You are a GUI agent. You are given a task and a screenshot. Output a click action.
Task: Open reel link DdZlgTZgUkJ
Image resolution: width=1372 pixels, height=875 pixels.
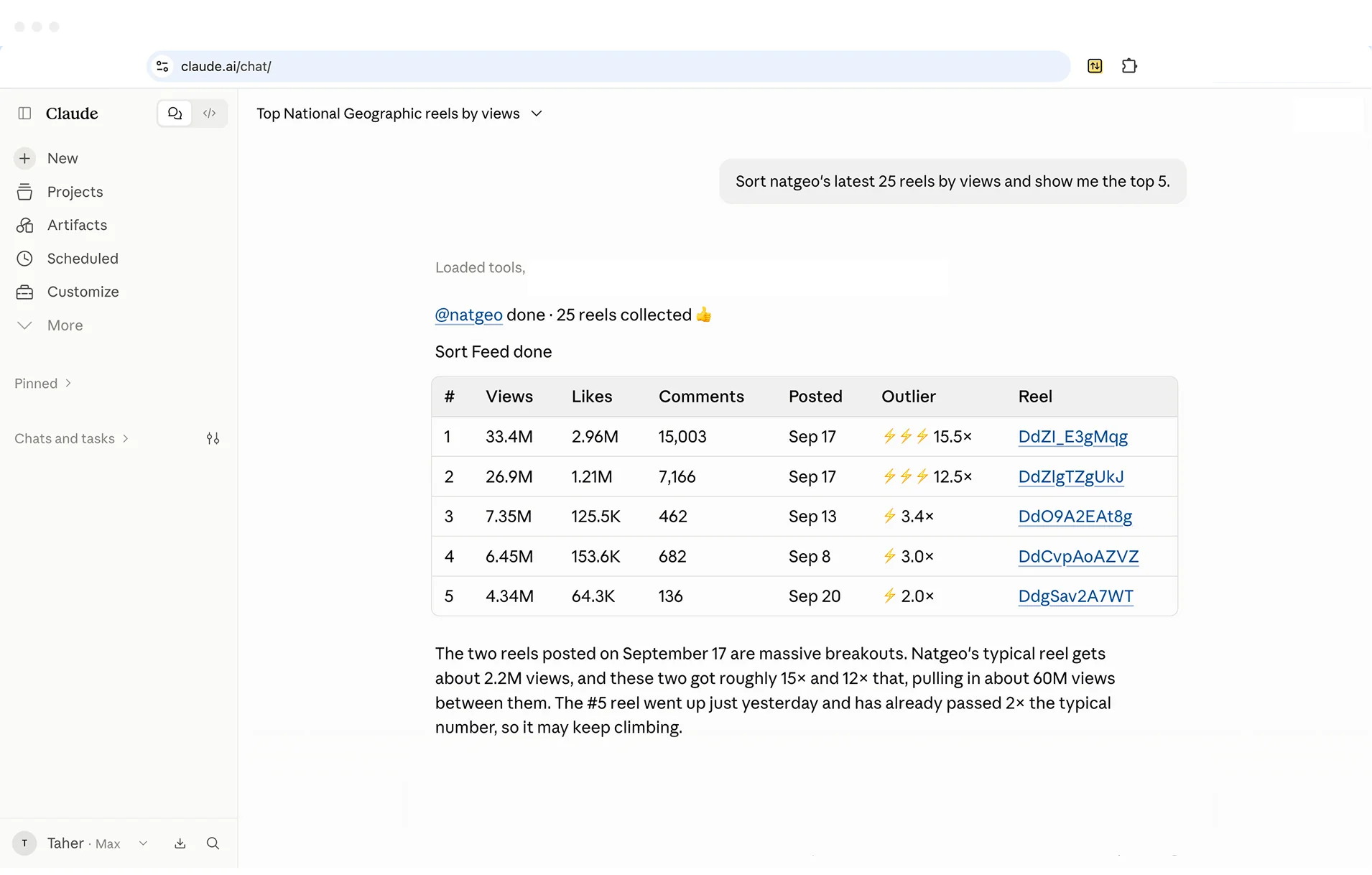(x=1071, y=476)
